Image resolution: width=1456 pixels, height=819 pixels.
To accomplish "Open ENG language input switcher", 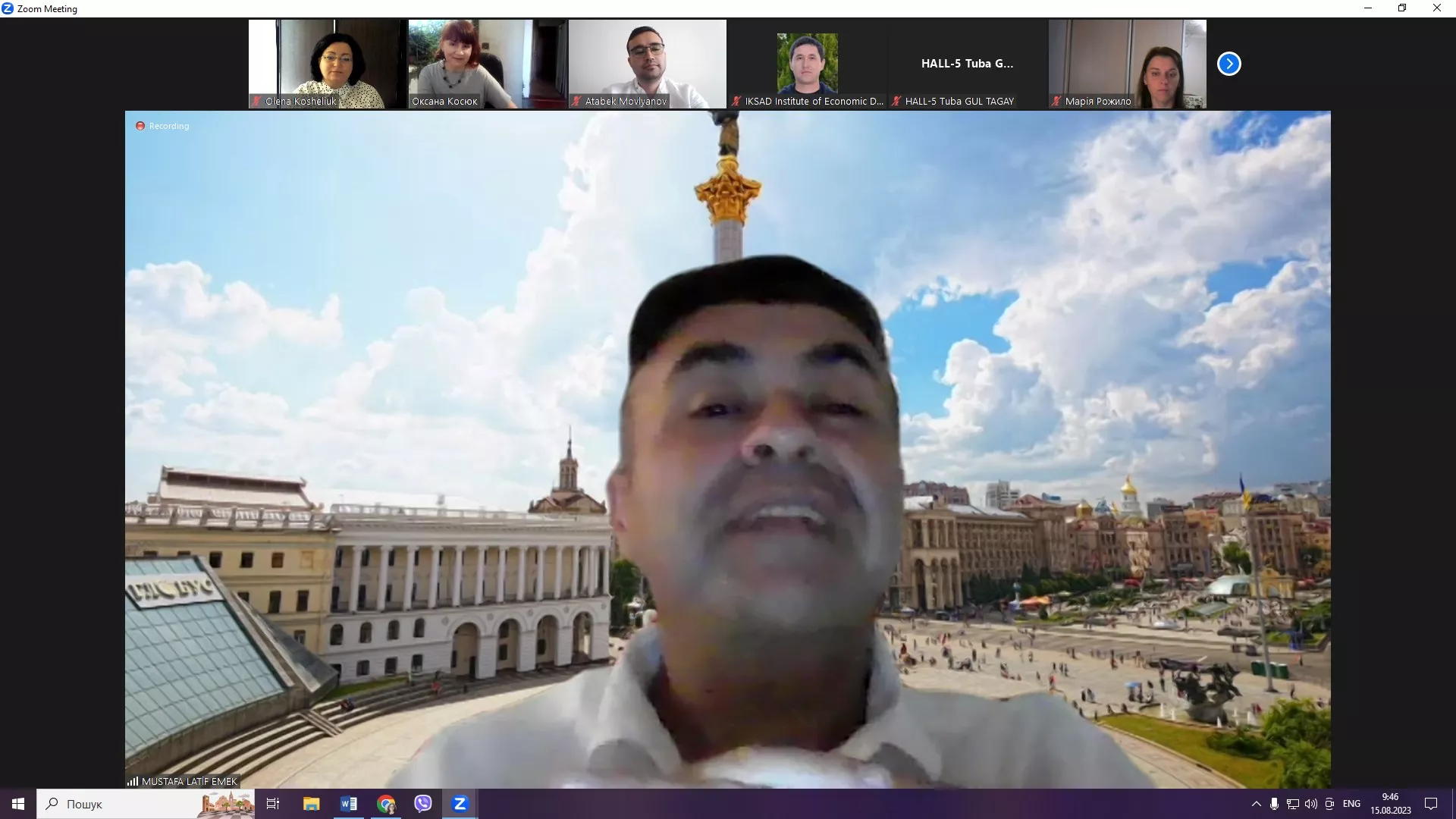I will click(x=1351, y=804).
